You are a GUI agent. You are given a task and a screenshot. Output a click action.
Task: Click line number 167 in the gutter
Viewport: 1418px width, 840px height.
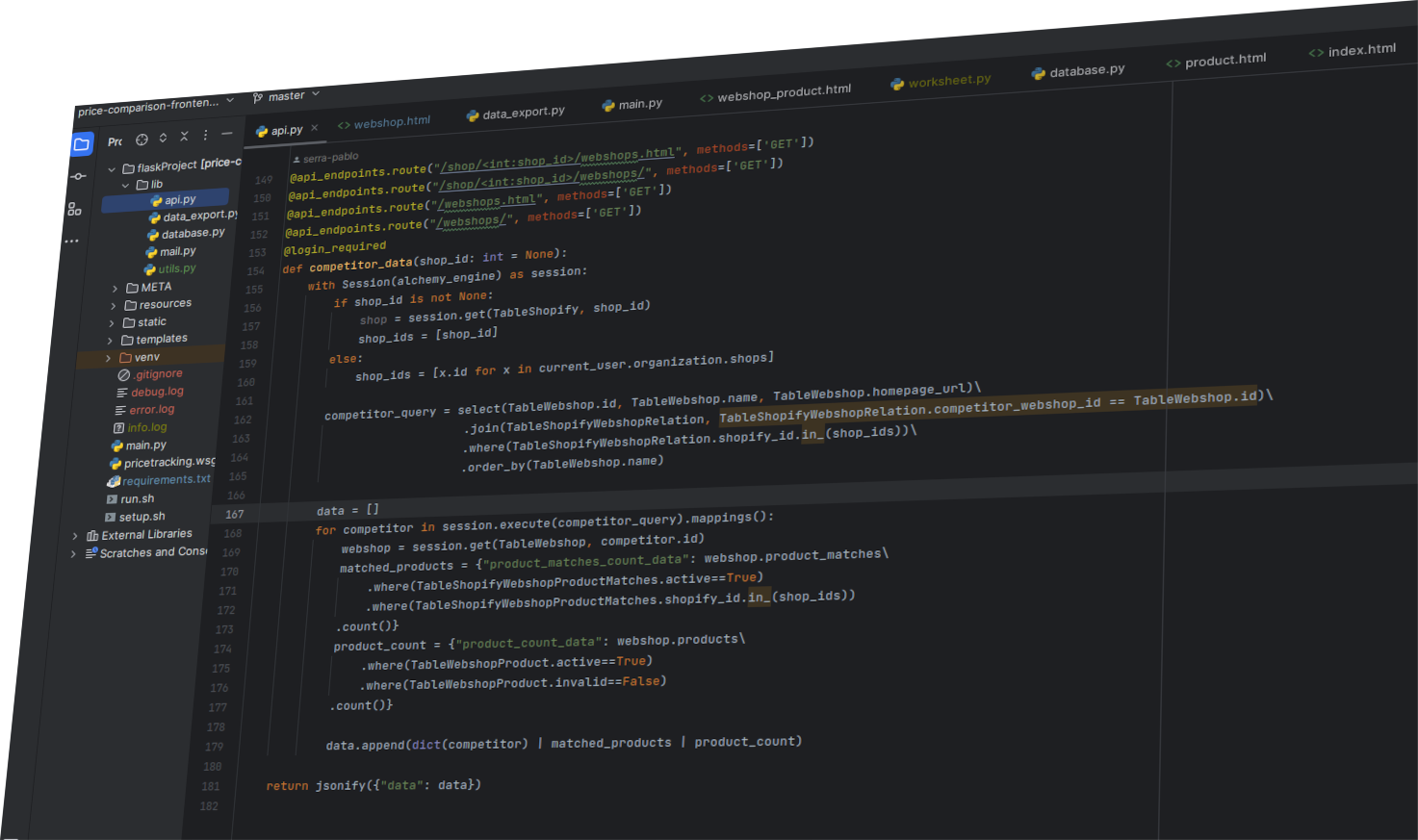coord(234,515)
